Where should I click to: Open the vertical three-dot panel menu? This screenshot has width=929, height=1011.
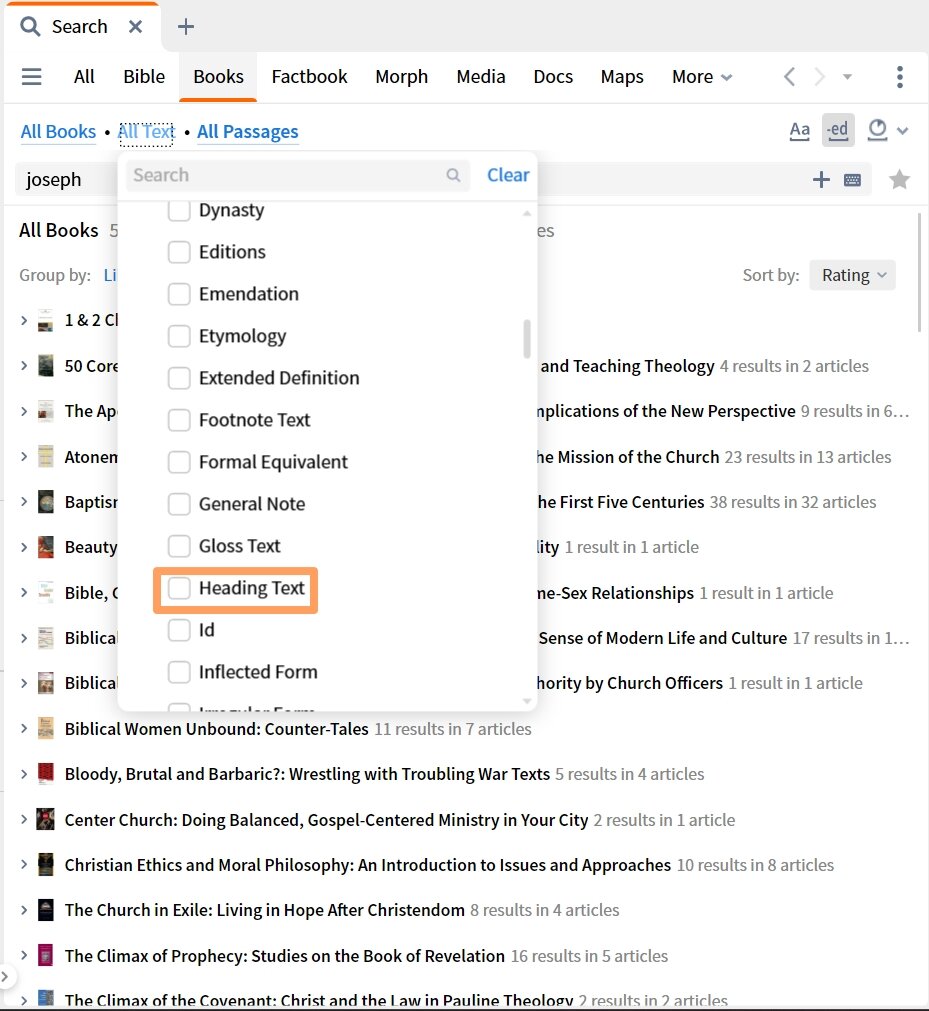tap(900, 77)
